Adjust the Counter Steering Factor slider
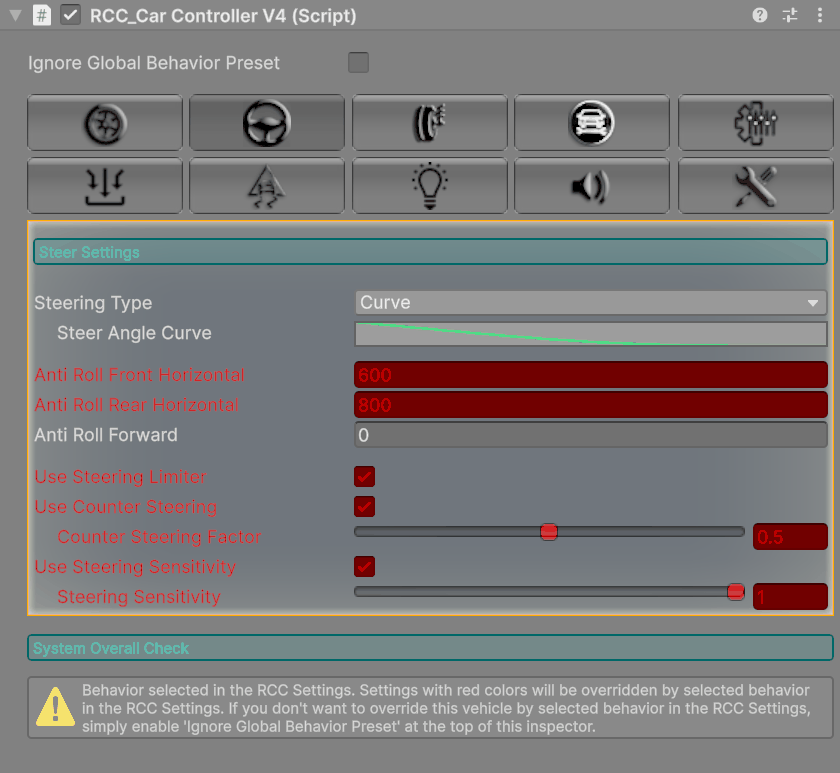Viewport: 840px width, 773px height. 549,532
